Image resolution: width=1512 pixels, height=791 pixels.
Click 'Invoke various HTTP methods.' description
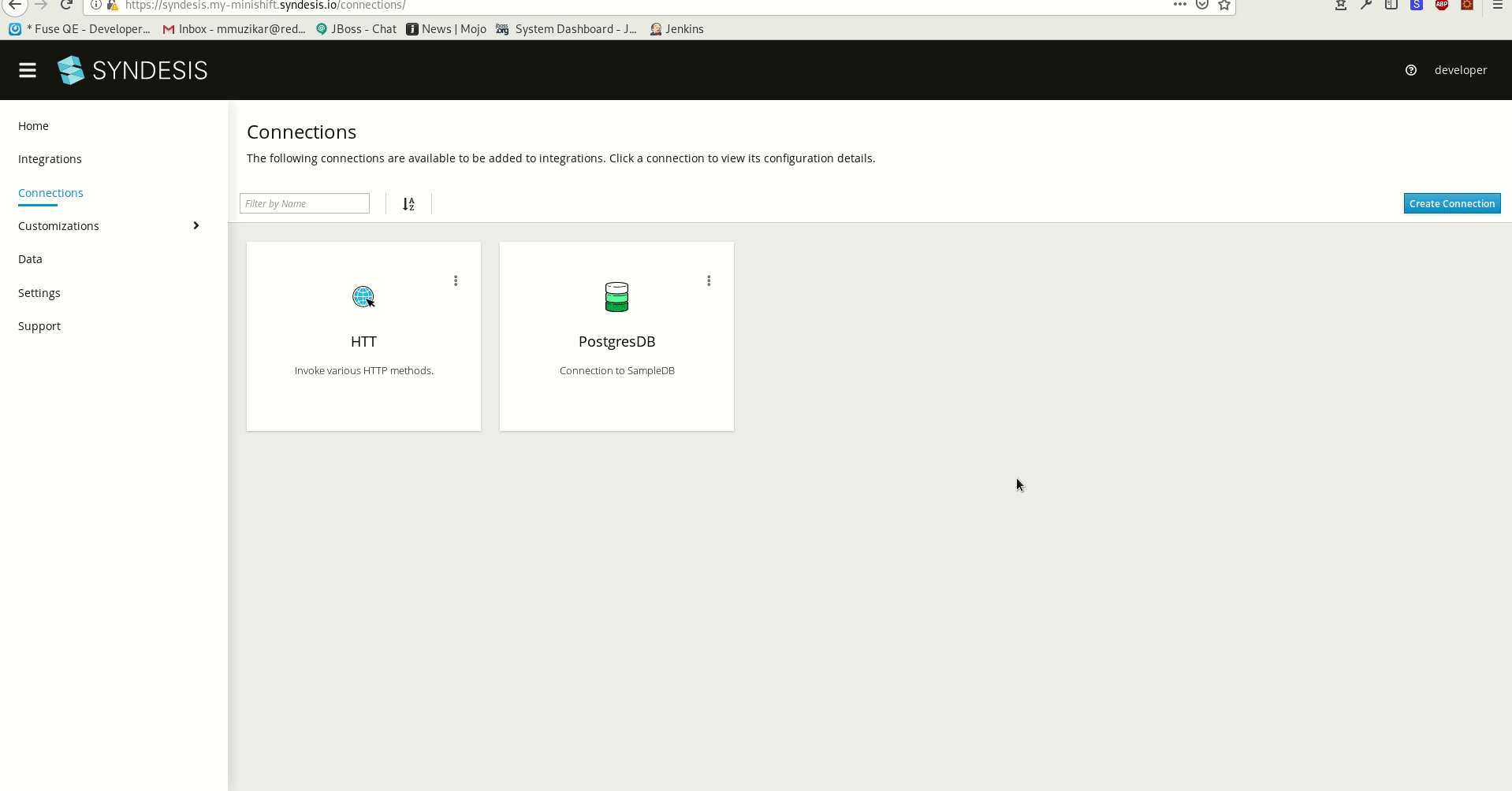pyautogui.click(x=363, y=371)
